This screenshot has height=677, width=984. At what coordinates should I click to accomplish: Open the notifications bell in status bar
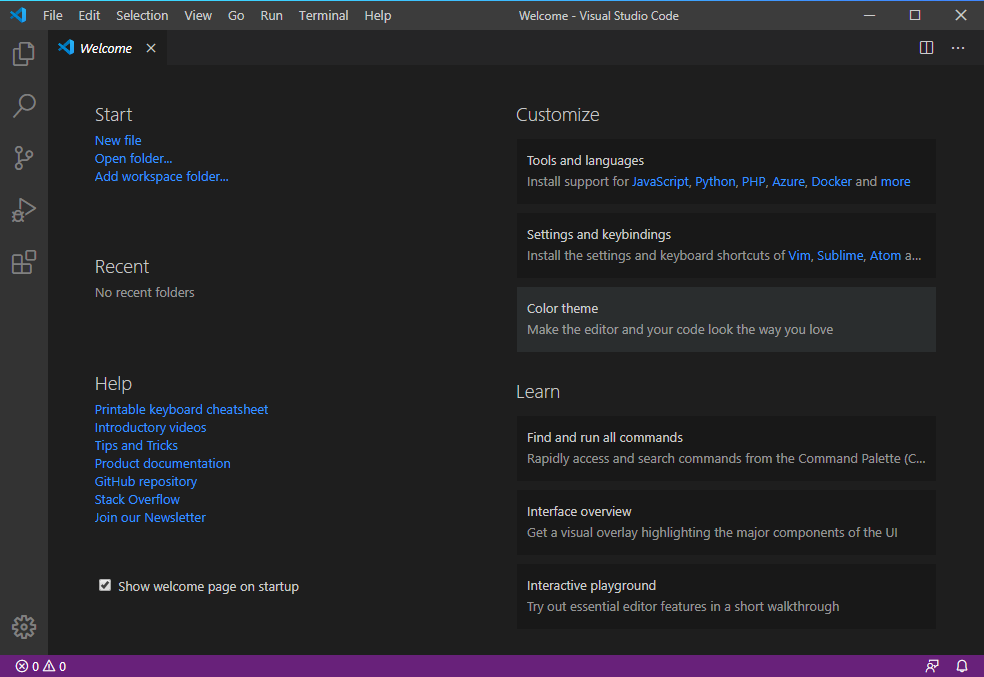(x=962, y=666)
